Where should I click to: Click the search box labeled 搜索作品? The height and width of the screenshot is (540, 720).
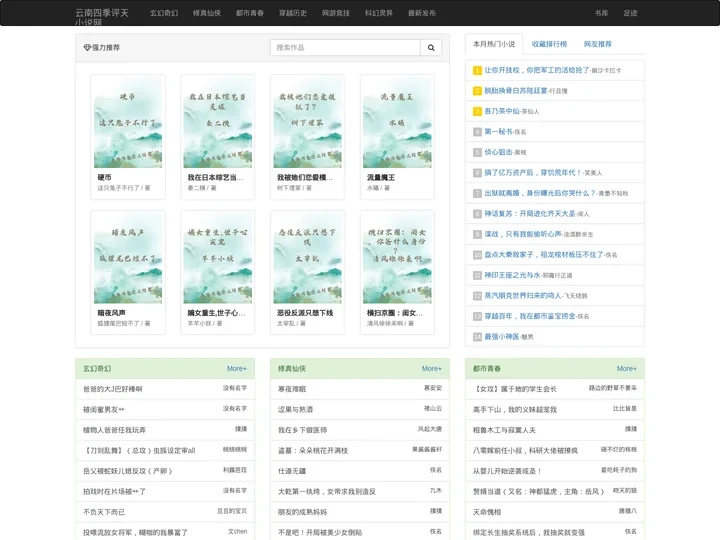tap(345, 47)
